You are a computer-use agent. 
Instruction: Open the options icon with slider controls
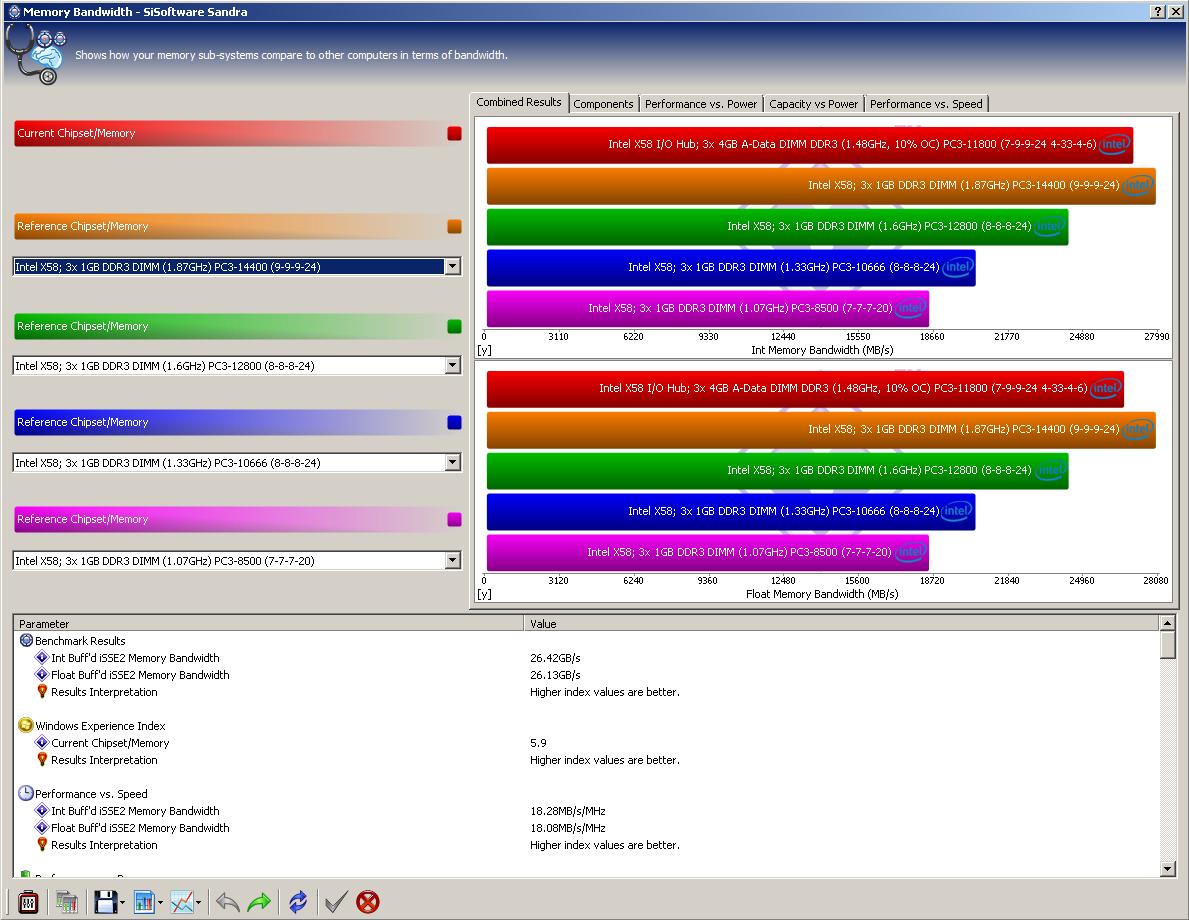(28, 902)
